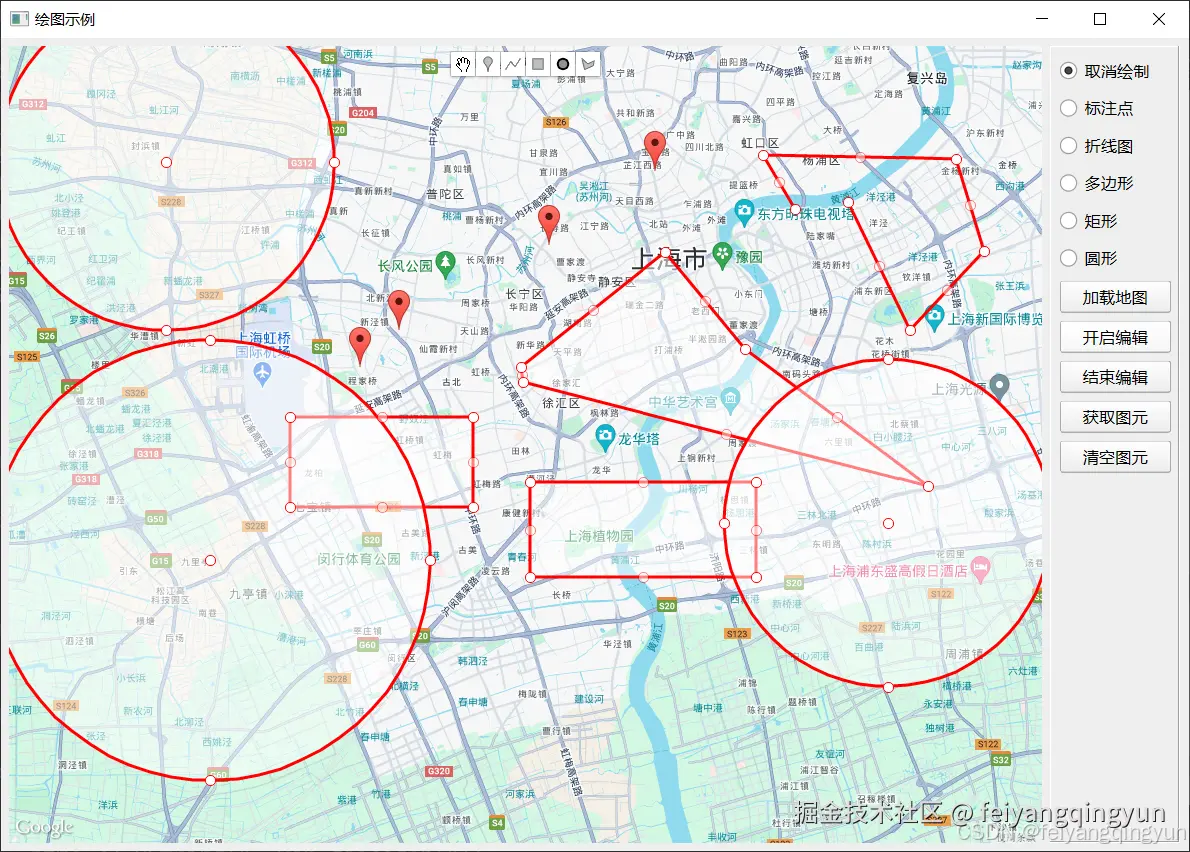Viewport: 1190px width, 852px height.
Task: Click the 复兴岛 map label
Action: pos(927,78)
